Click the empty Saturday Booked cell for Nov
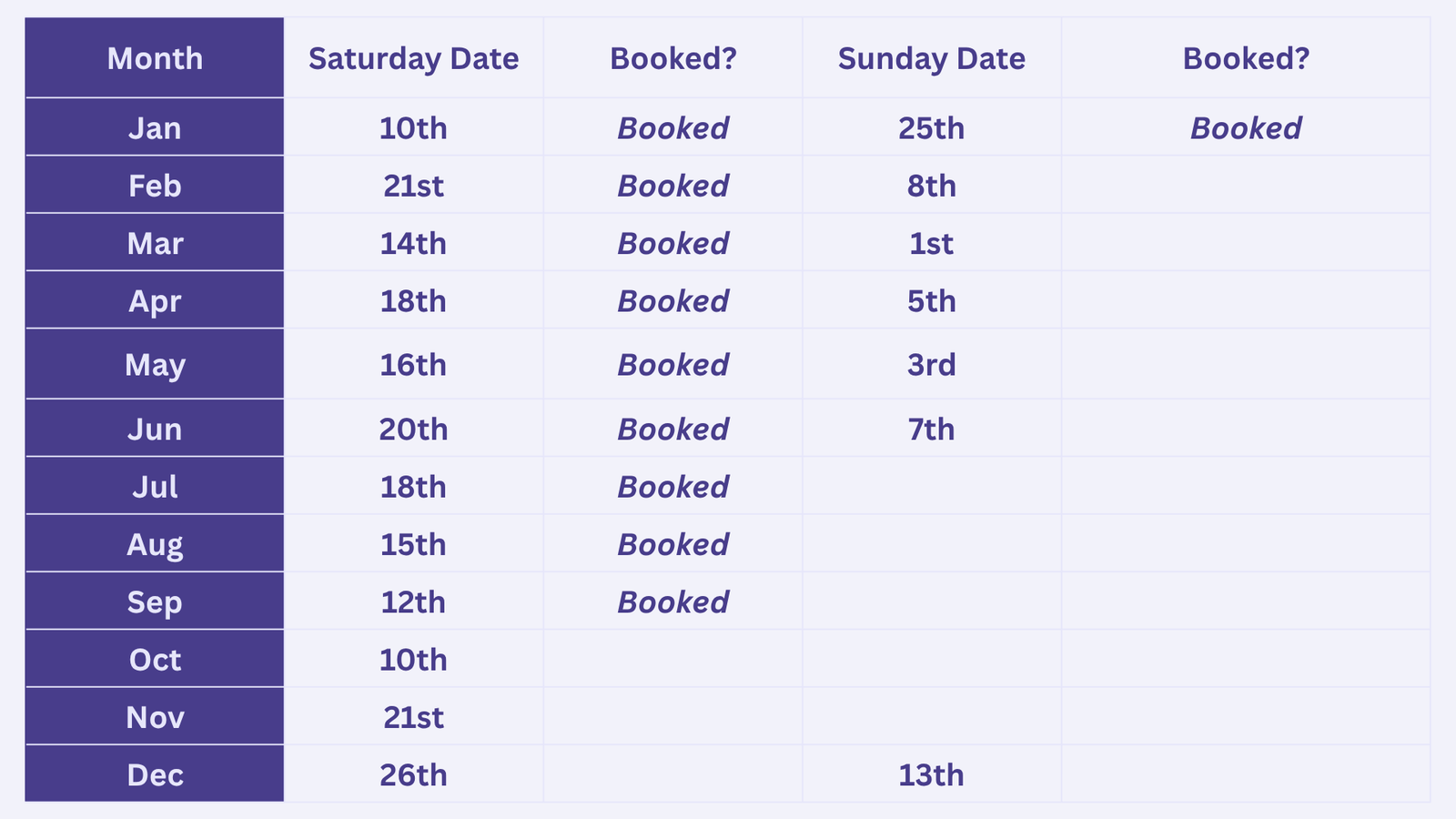Viewport: 1456px width, 819px height. pyautogui.click(x=672, y=717)
